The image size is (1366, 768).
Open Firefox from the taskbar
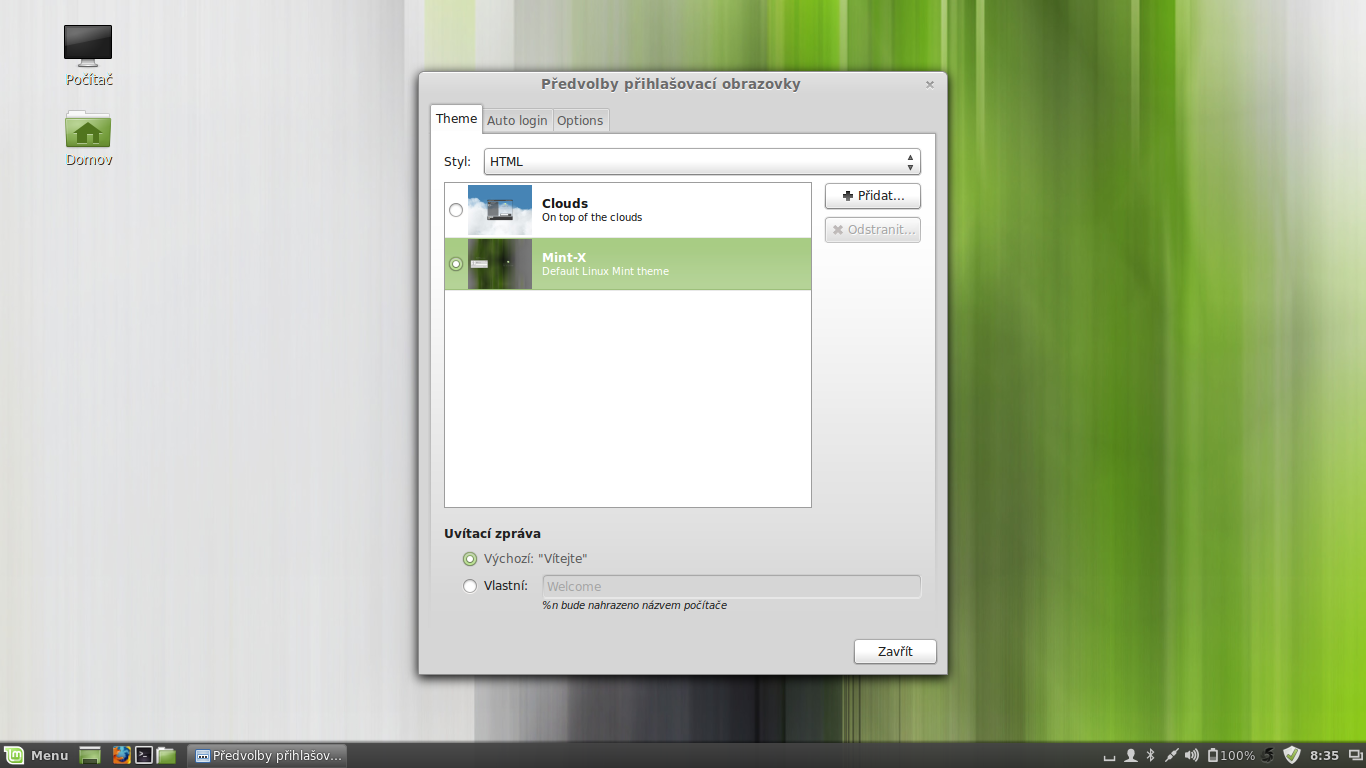121,755
